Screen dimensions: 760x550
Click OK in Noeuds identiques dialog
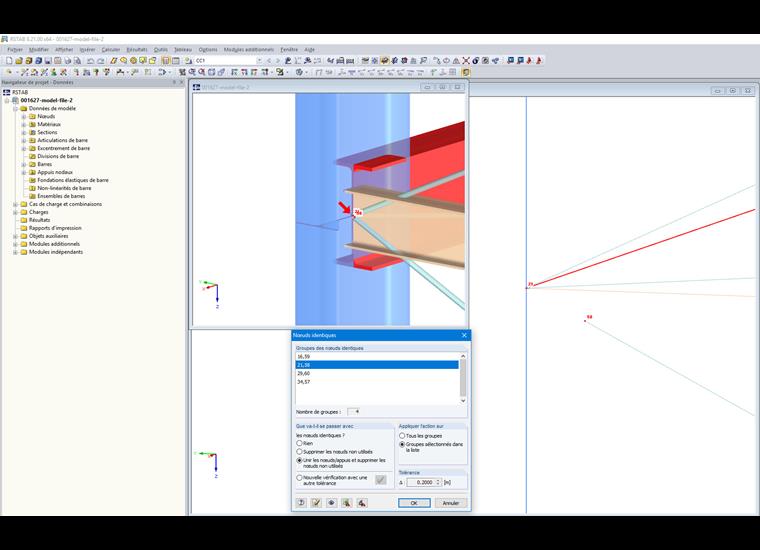click(x=414, y=503)
